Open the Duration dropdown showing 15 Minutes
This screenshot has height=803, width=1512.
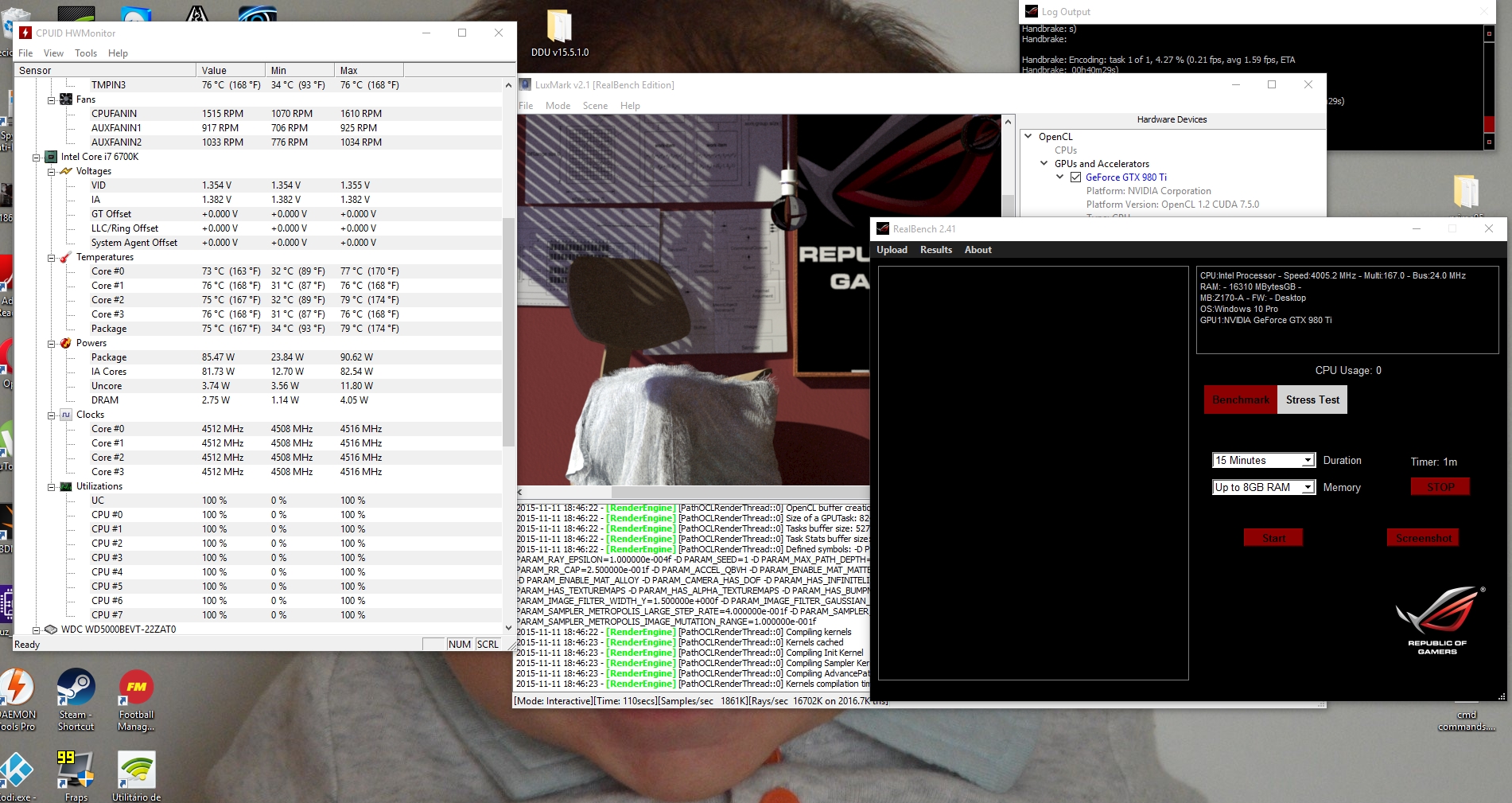(1263, 460)
